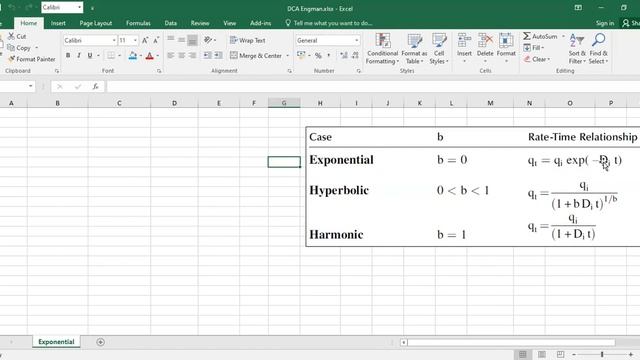Screen dimensions: 640x360
Task: Click Merge & Center
Action: pyautogui.click(x=256, y=56)
